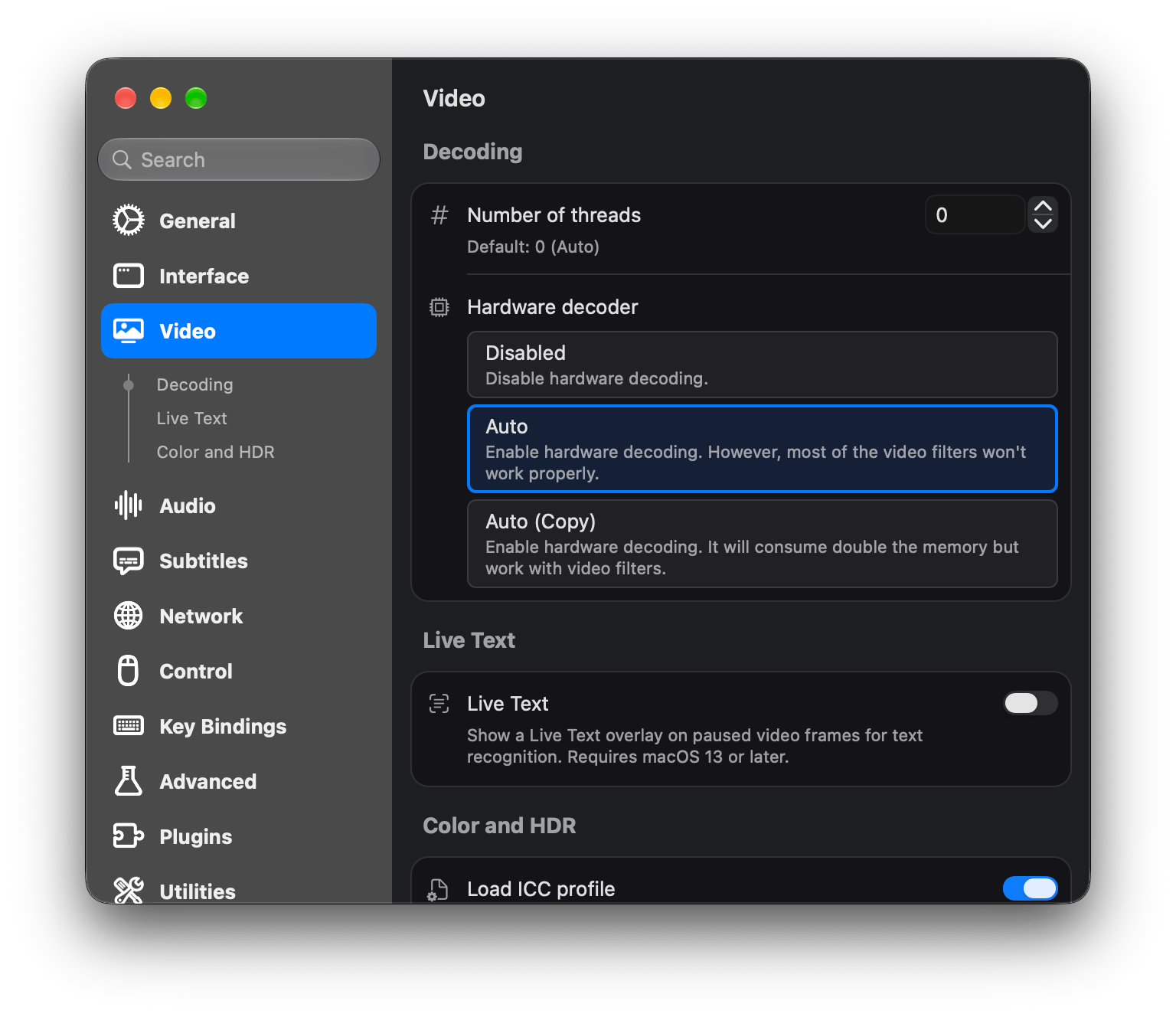Screen dimensions: 1176x1017
Task: Click the Video page title
Action: pos(454,99)
